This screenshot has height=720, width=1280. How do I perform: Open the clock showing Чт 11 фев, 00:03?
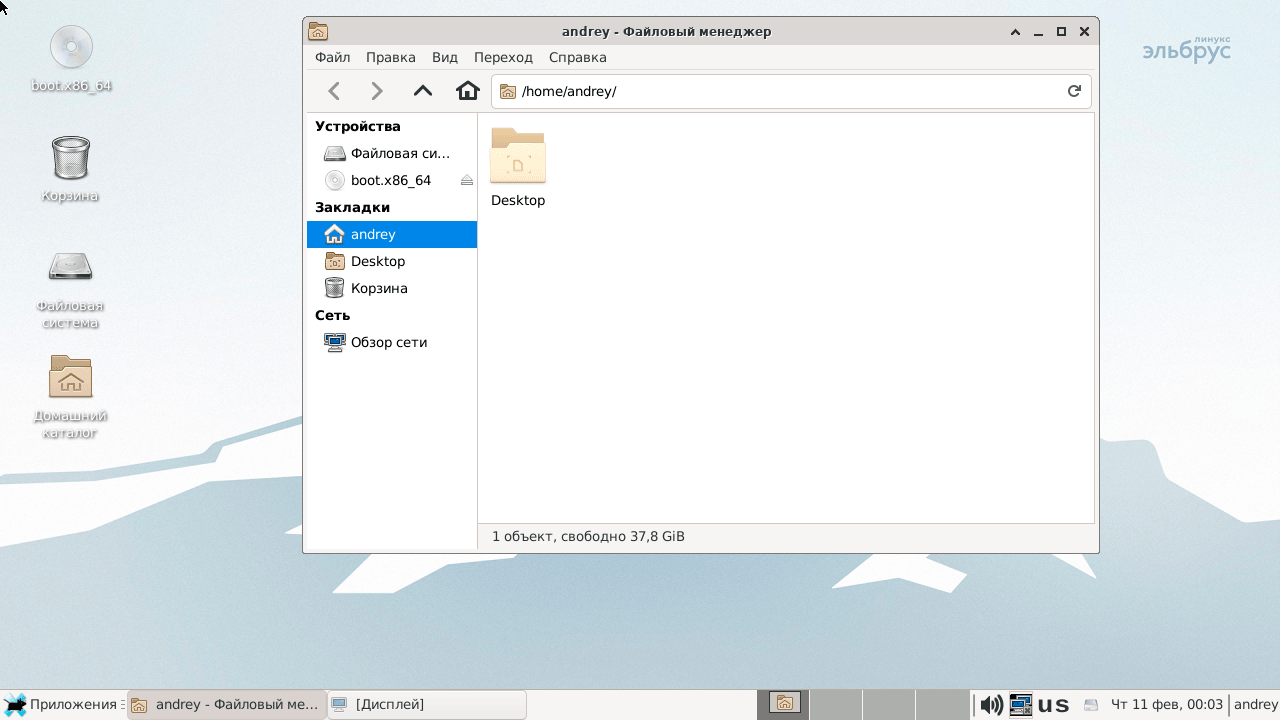click(x=1167, y=705)
